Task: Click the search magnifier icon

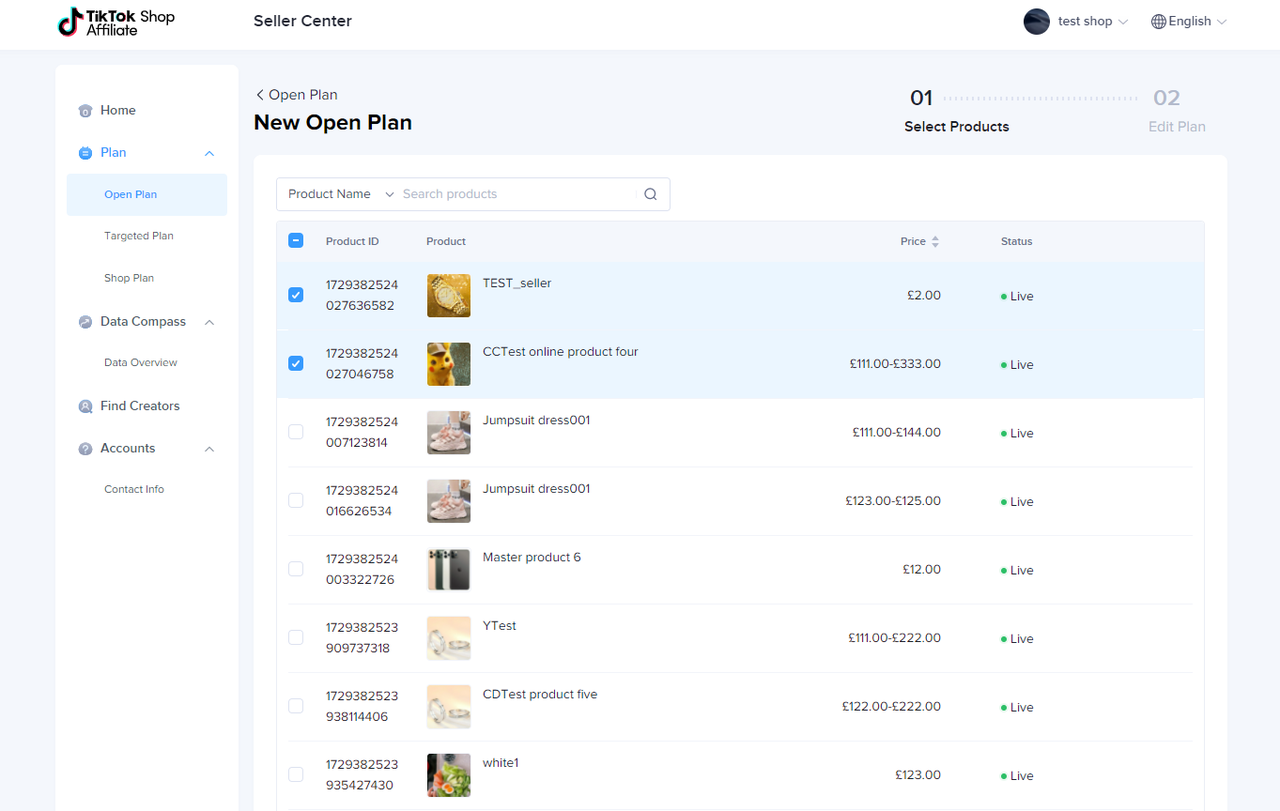Action: [650, 194]
